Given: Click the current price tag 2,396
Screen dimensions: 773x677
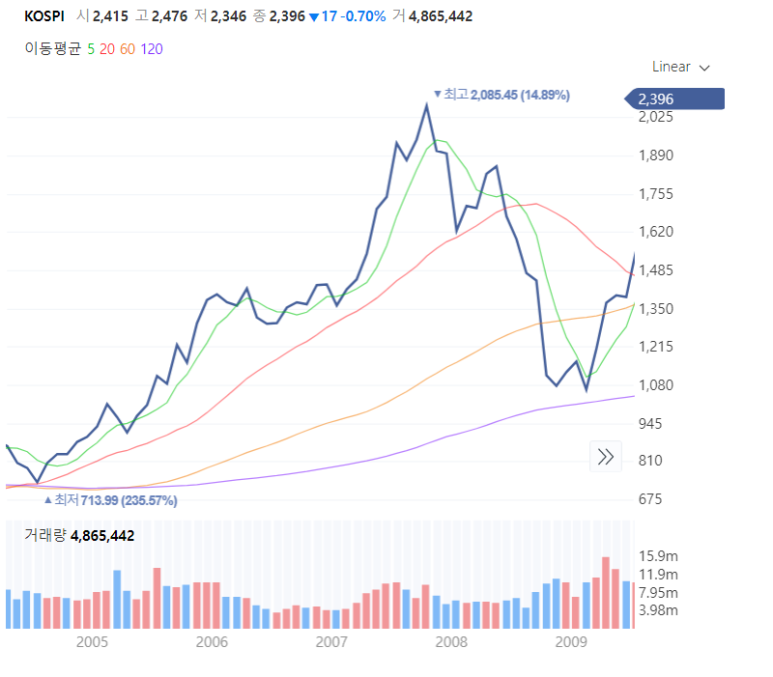Looking at the screenshot, I should tap(674, 99).
